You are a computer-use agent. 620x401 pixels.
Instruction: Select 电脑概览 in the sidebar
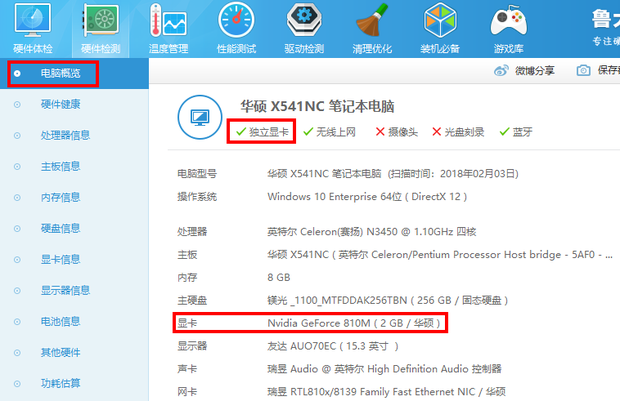pyautogui.click(x=74, y=73)
